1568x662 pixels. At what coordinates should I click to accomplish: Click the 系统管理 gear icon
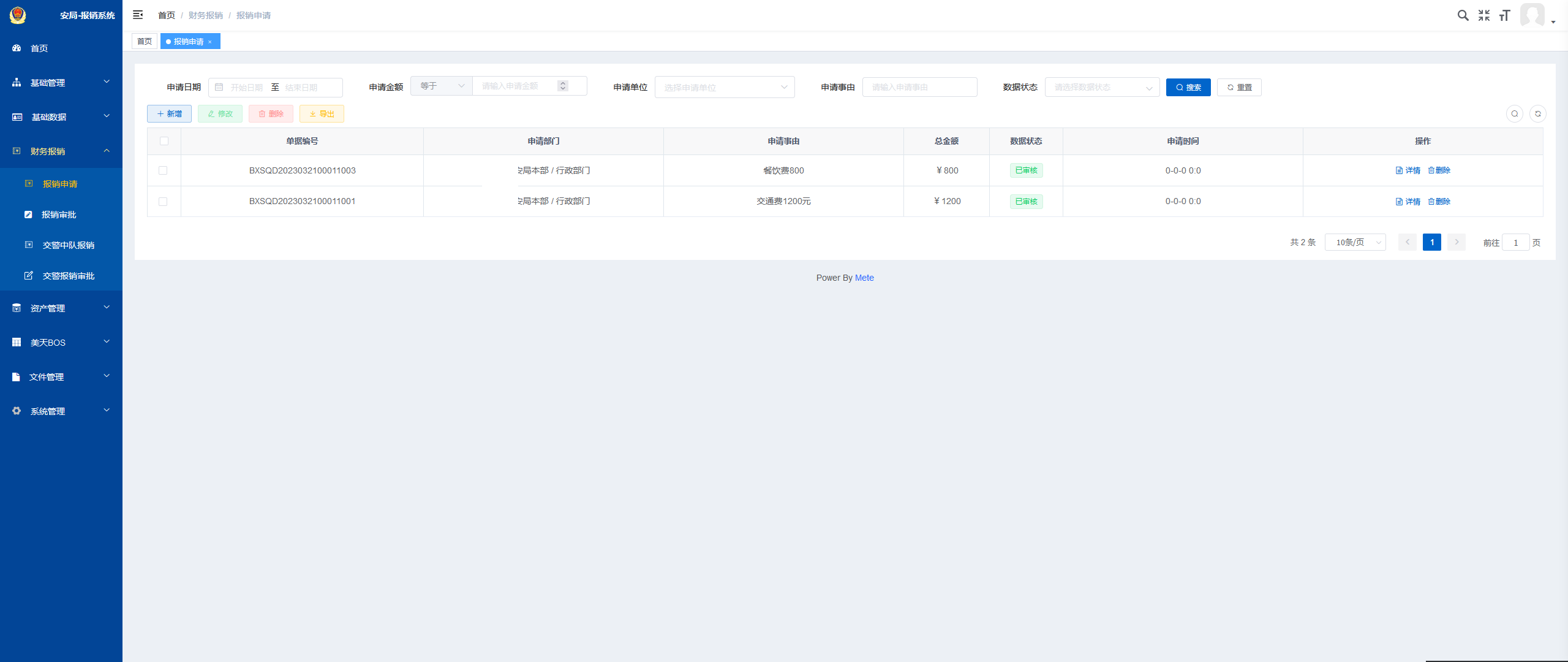point(17,411)
